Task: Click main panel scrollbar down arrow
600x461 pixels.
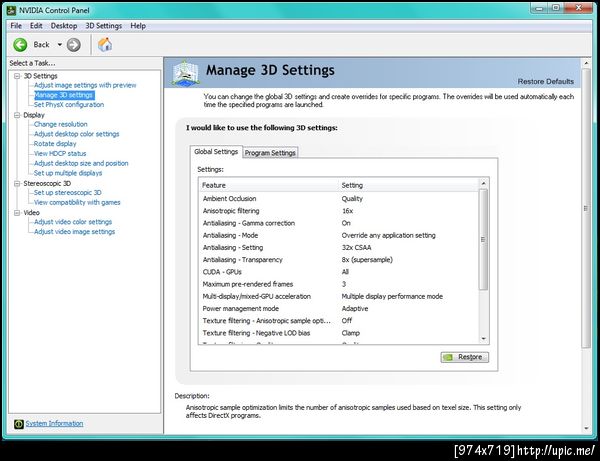Action: [x=586, y=428]
